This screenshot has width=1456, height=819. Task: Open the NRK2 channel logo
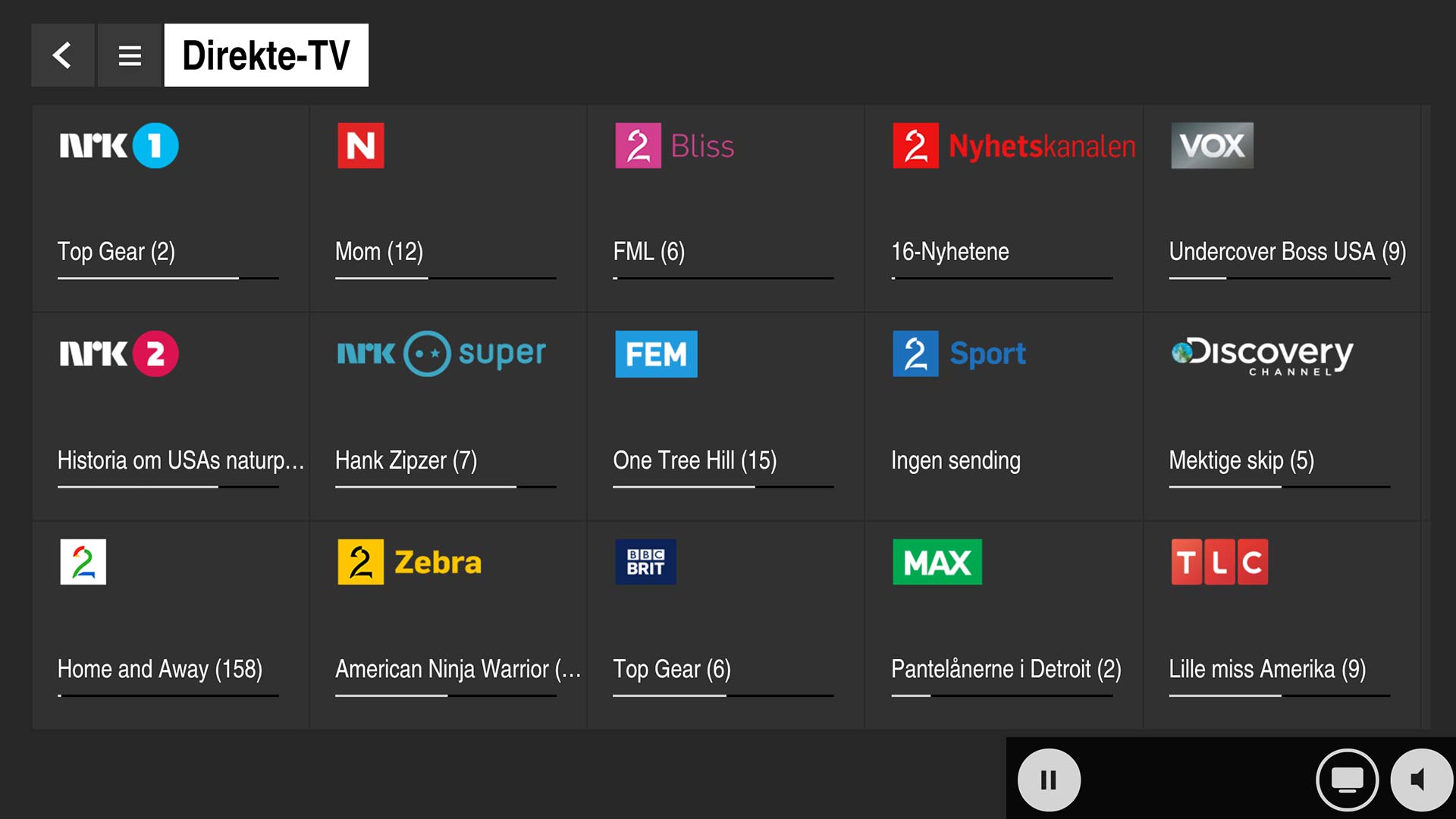click(119, 353)
